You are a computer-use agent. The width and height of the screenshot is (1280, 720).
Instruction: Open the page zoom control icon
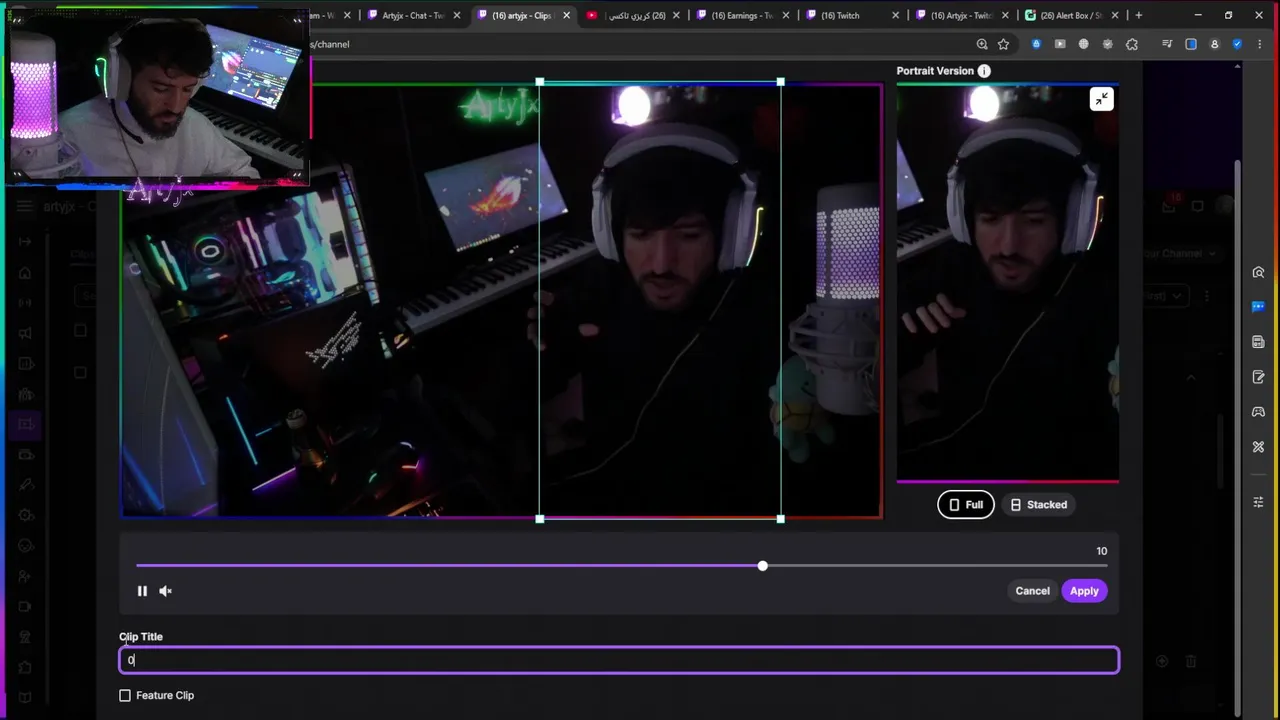pos(982,44)
